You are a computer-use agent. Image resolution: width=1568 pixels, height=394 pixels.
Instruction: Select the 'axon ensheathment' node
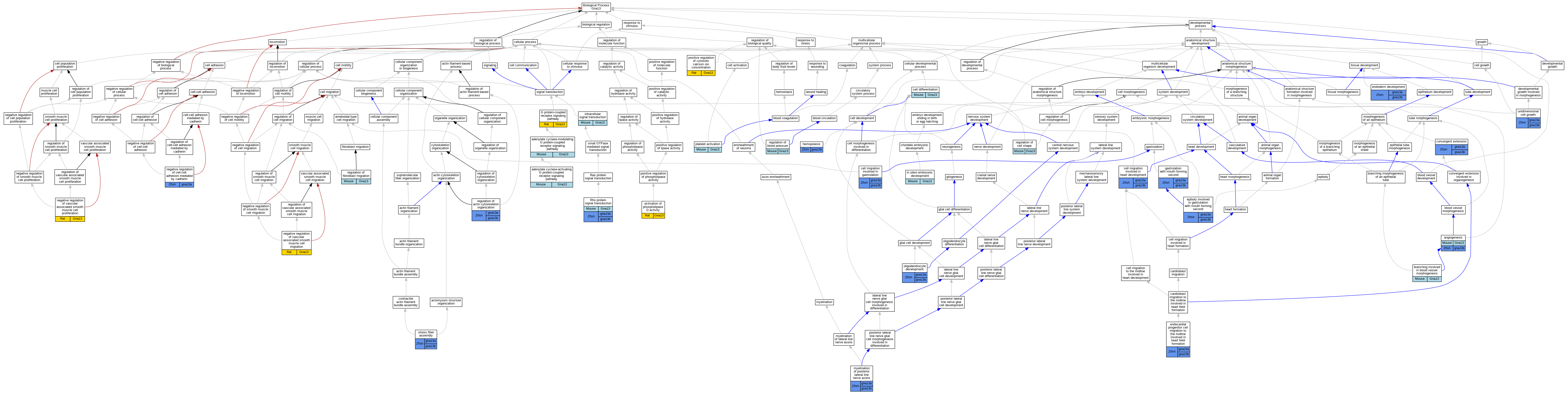point(776,177)
